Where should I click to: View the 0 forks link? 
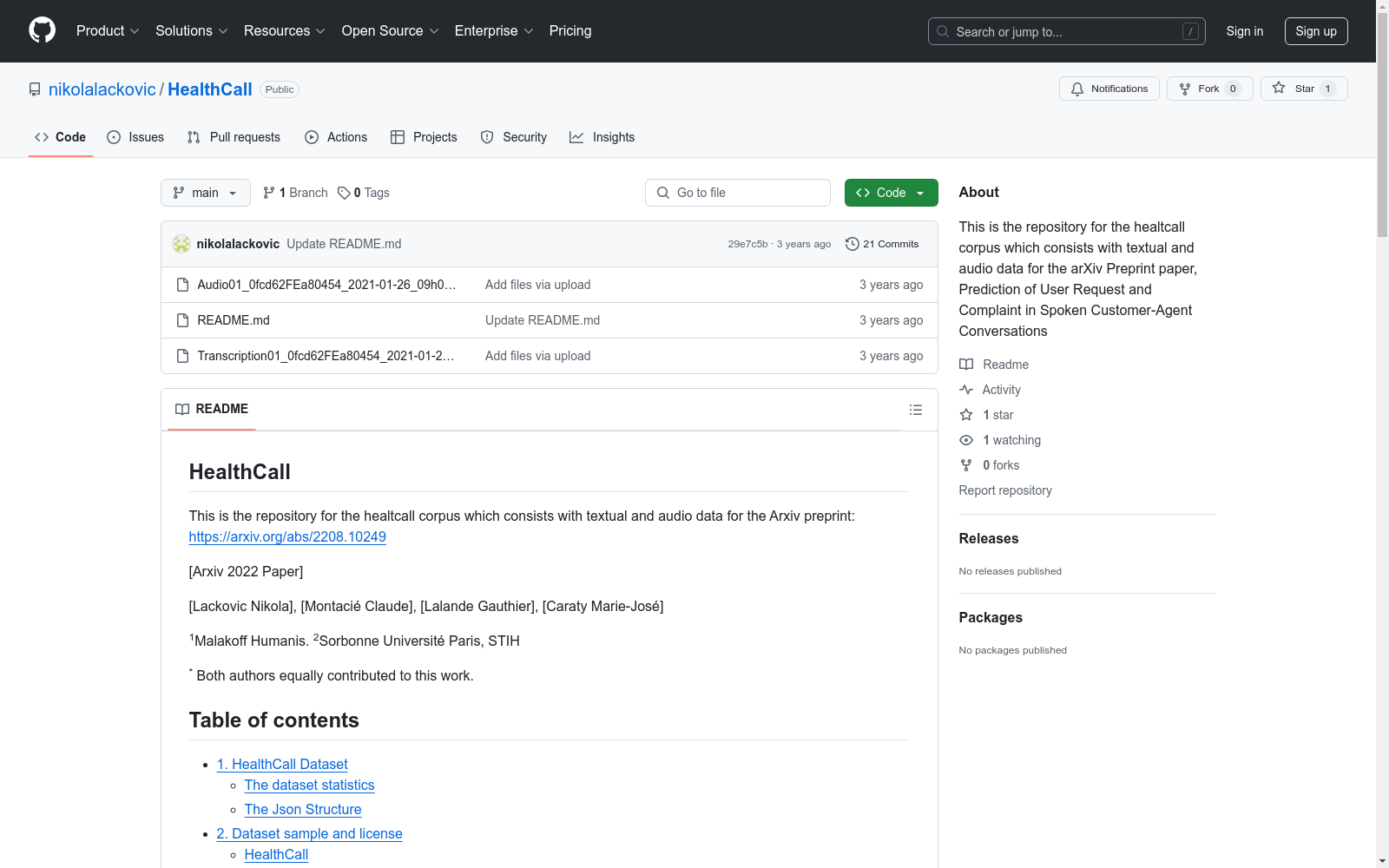click(990, 465)
